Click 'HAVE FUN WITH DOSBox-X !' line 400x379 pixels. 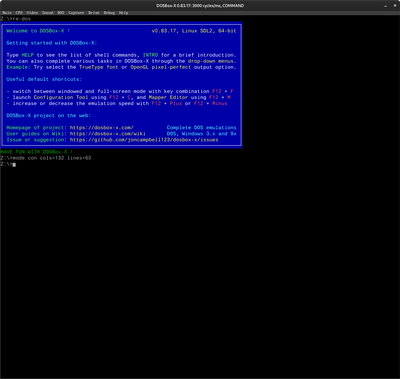[x=37, y=152]
